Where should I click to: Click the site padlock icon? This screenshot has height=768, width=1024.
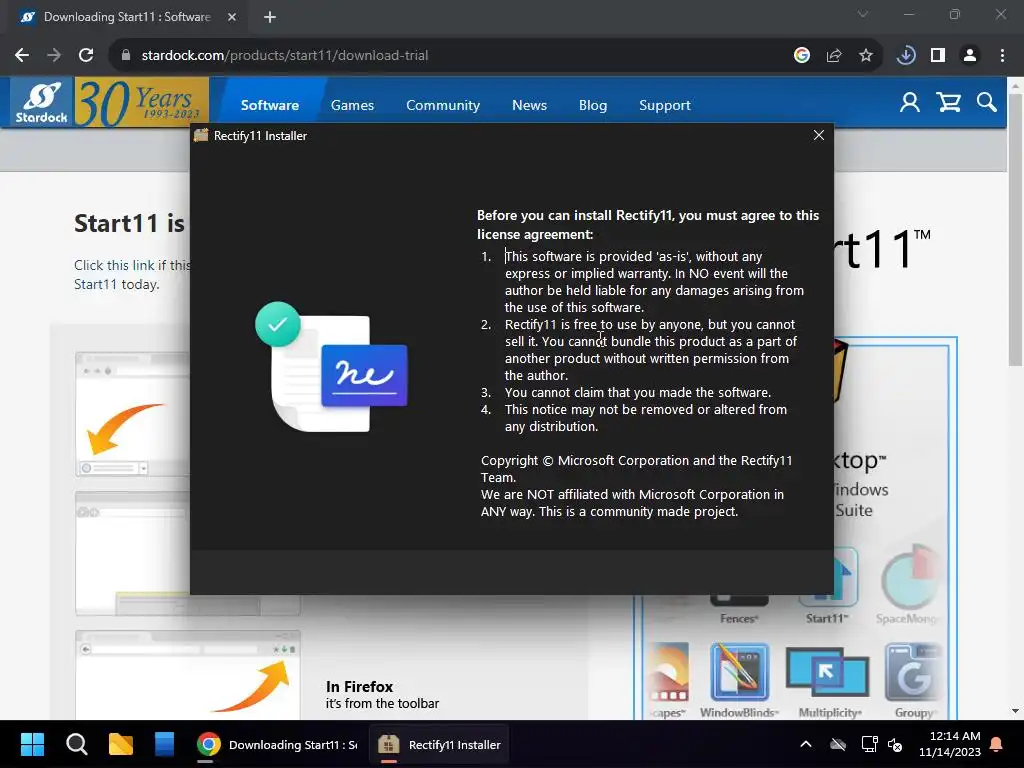pyautogui.click(x=125, y=56)
